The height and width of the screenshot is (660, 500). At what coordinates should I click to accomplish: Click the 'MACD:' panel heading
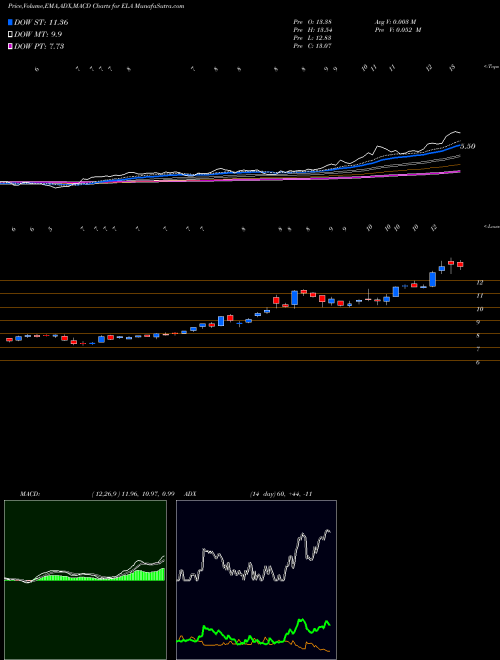click(x=29, y=494)
